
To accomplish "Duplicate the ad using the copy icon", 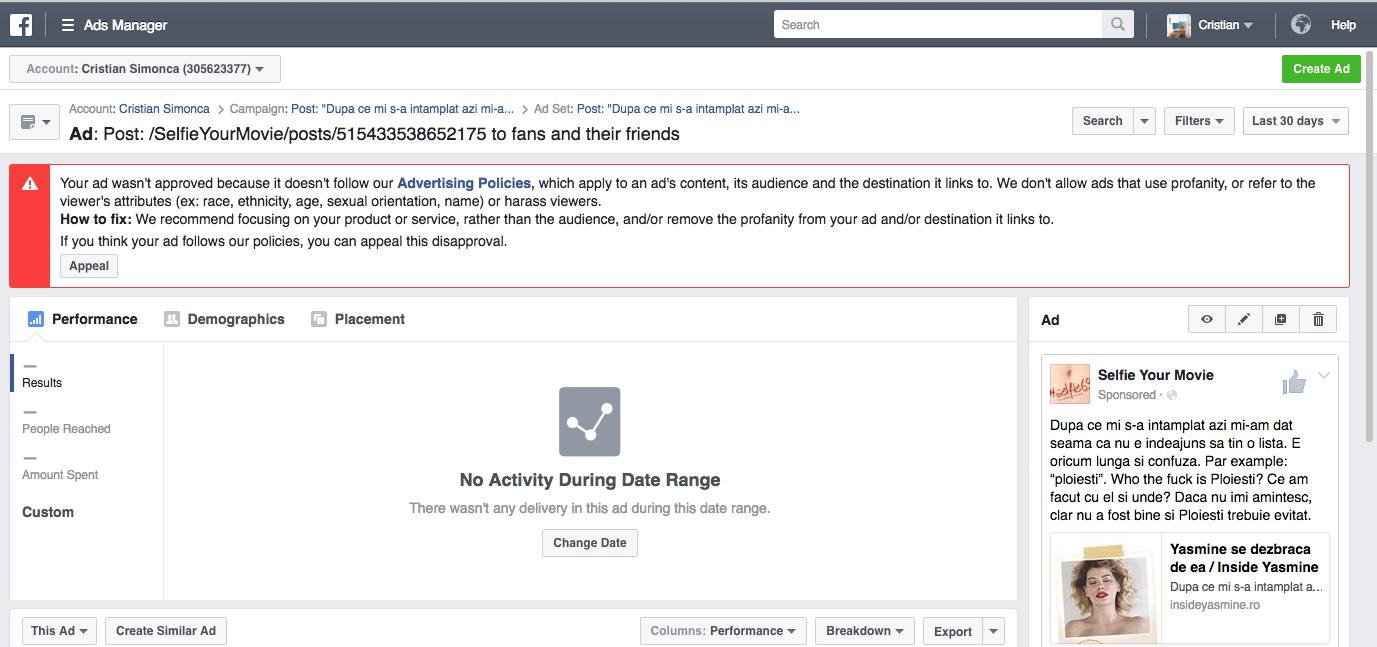I will point(1281,319).
